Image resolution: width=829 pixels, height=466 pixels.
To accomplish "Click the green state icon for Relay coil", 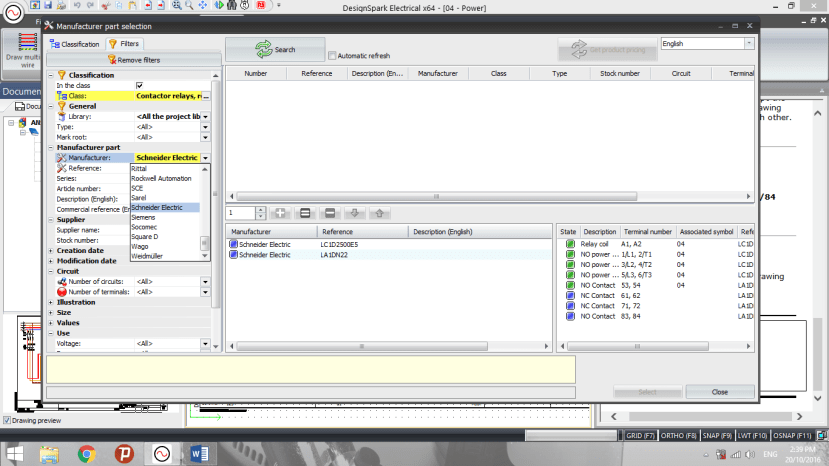I will click(570, 244).
